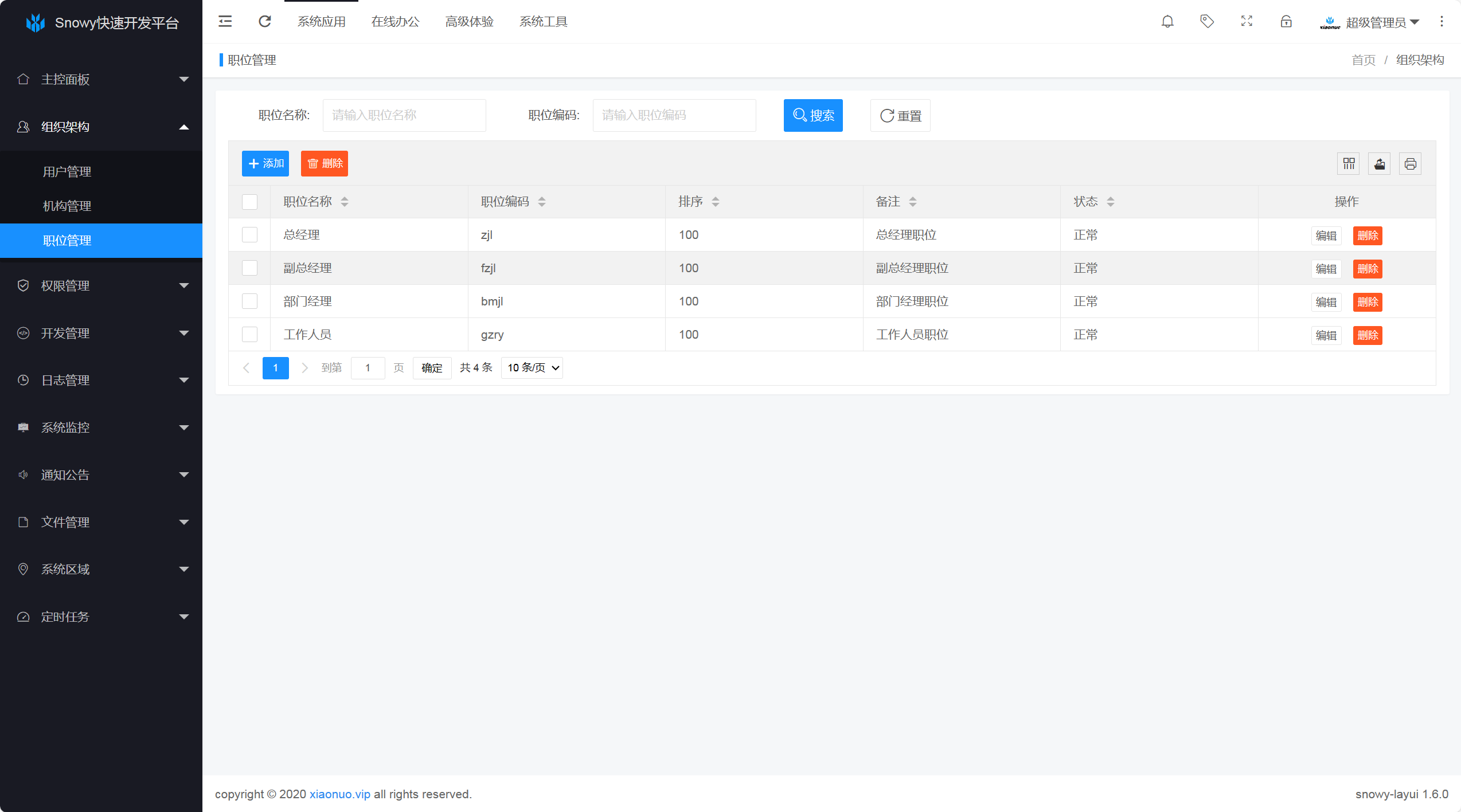This screenshot has height=812, width=1461.
Task: Click the print table icon
Action: (x=1411, y=164)
